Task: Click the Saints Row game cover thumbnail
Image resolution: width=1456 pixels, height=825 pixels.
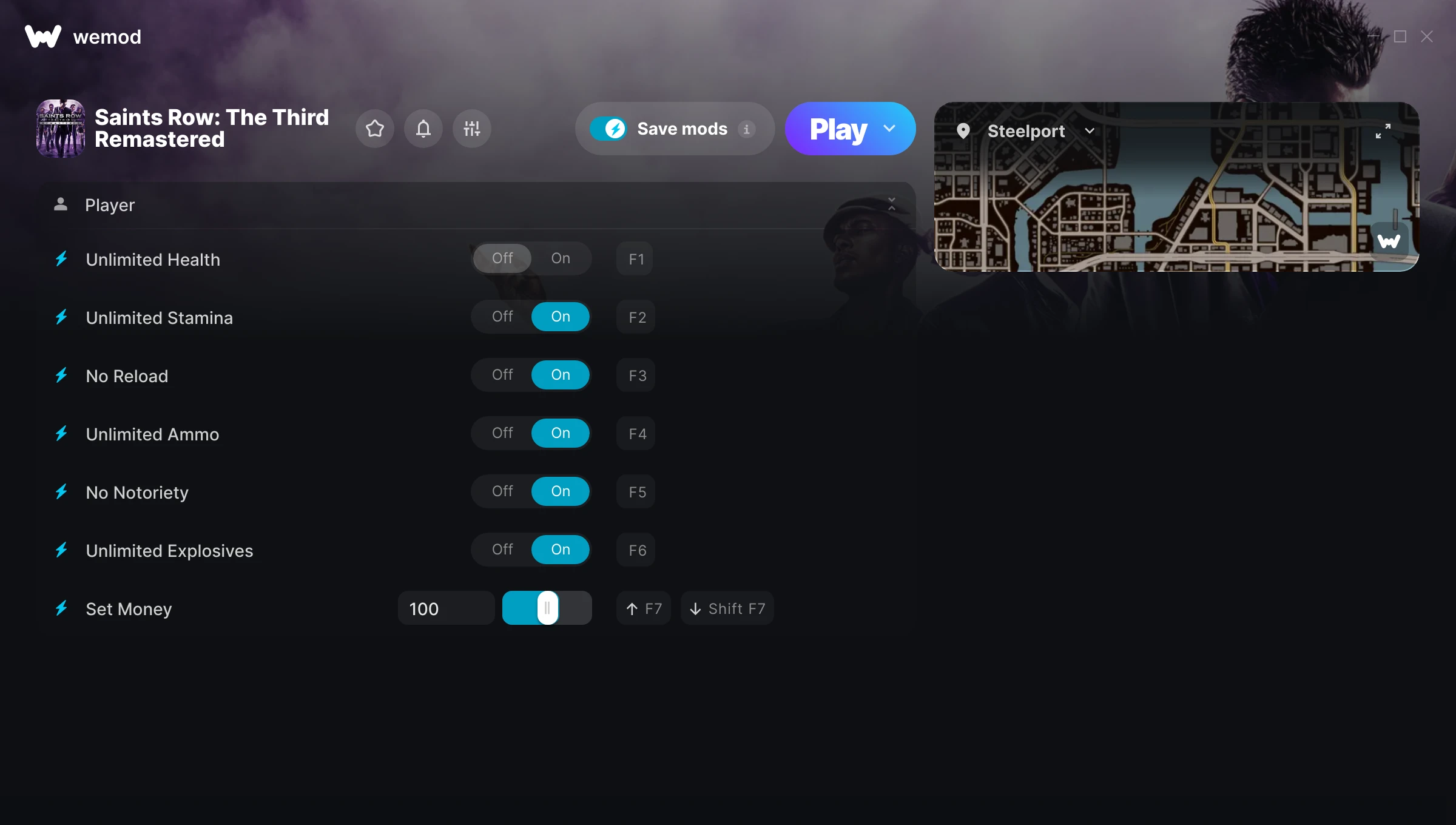Action: click(x=61, y=129)
